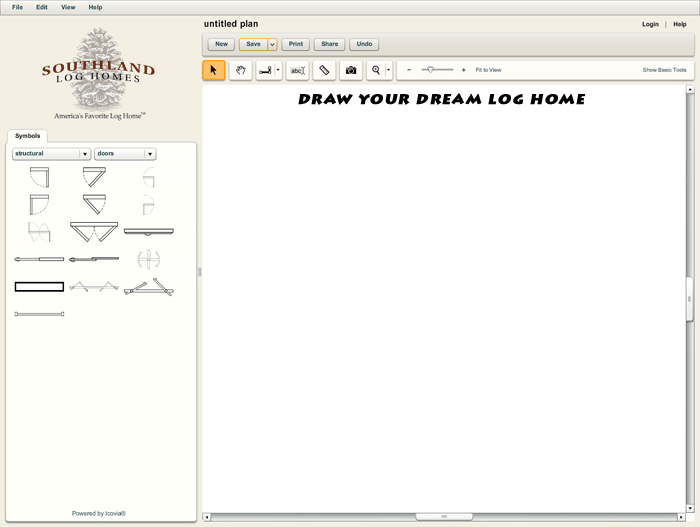The width and height of the screenshot is (700, 527).
Task: Pick the revolving door symbol
Action: [x=149, y=259]
